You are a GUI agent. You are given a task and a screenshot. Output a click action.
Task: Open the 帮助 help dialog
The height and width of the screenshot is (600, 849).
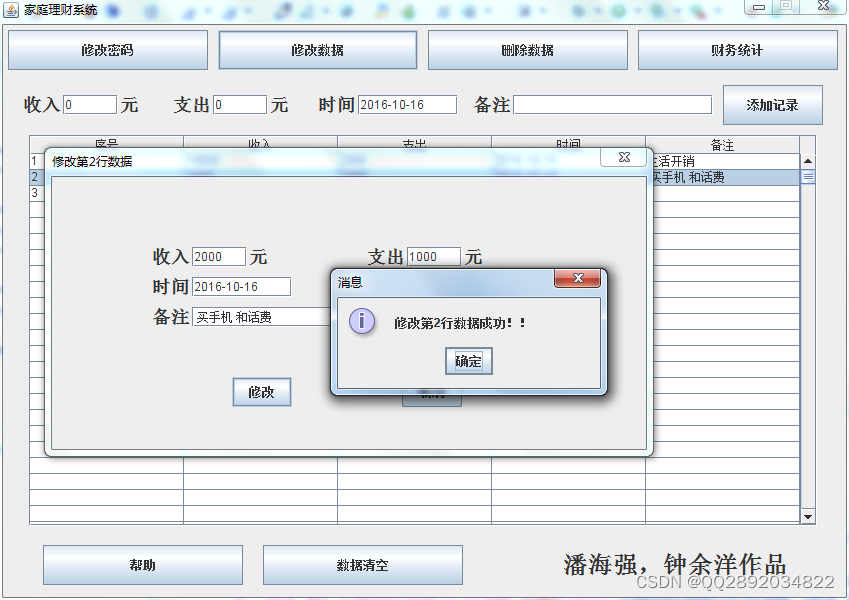coord(142,564)
